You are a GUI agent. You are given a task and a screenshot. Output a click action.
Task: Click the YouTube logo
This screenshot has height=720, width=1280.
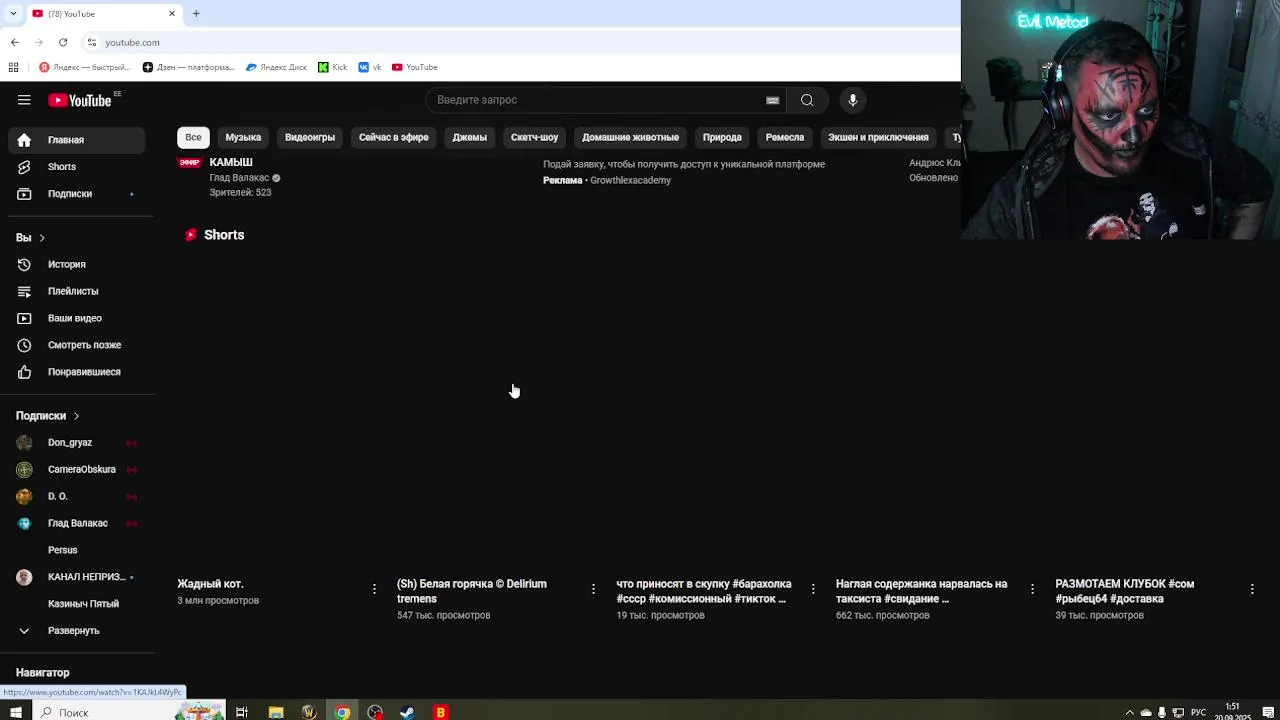(x=81, y=100)
